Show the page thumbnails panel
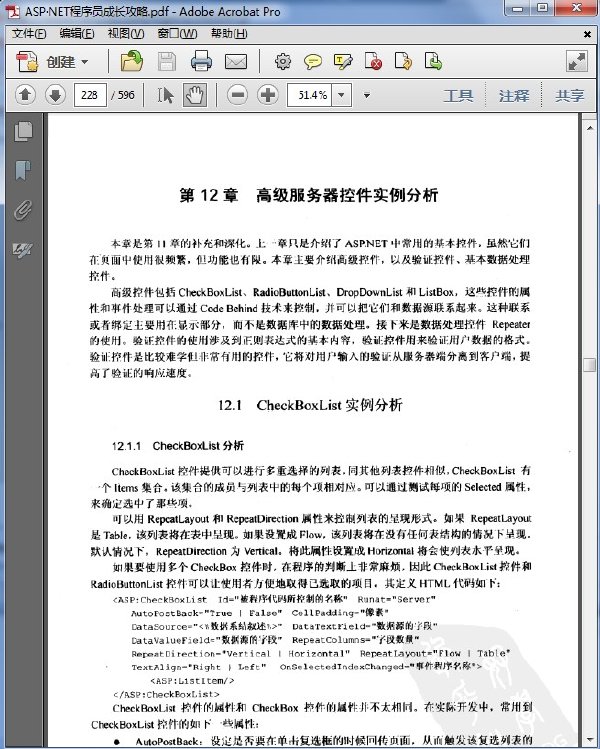 pos(23,131)
